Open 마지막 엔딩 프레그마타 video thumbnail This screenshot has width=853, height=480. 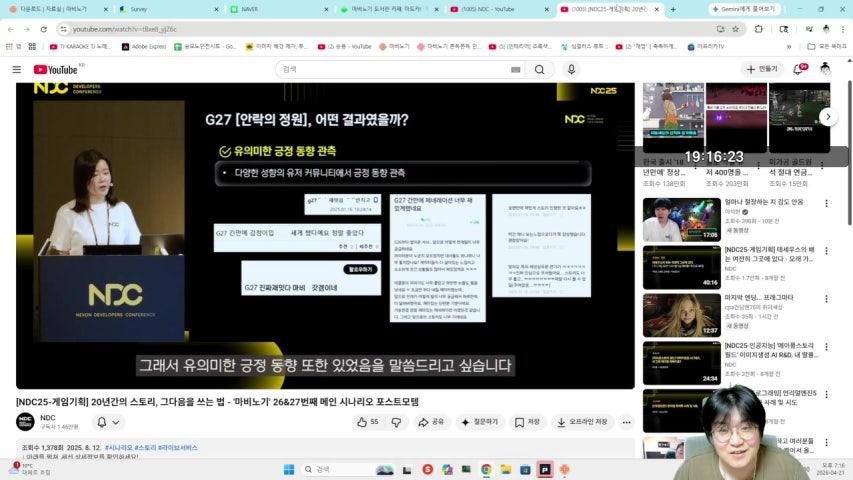682,316
